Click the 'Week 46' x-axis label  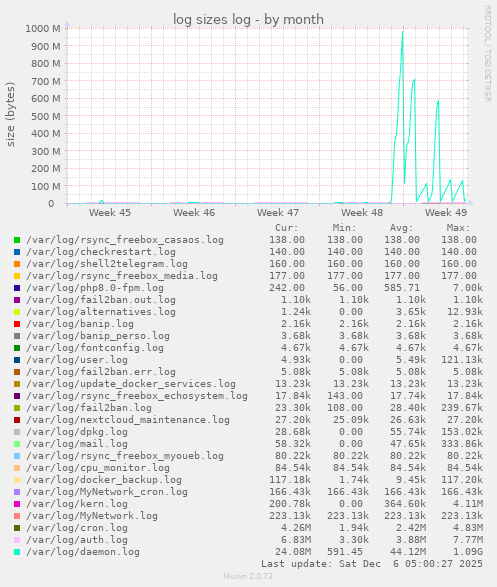(x=194, y=213)
